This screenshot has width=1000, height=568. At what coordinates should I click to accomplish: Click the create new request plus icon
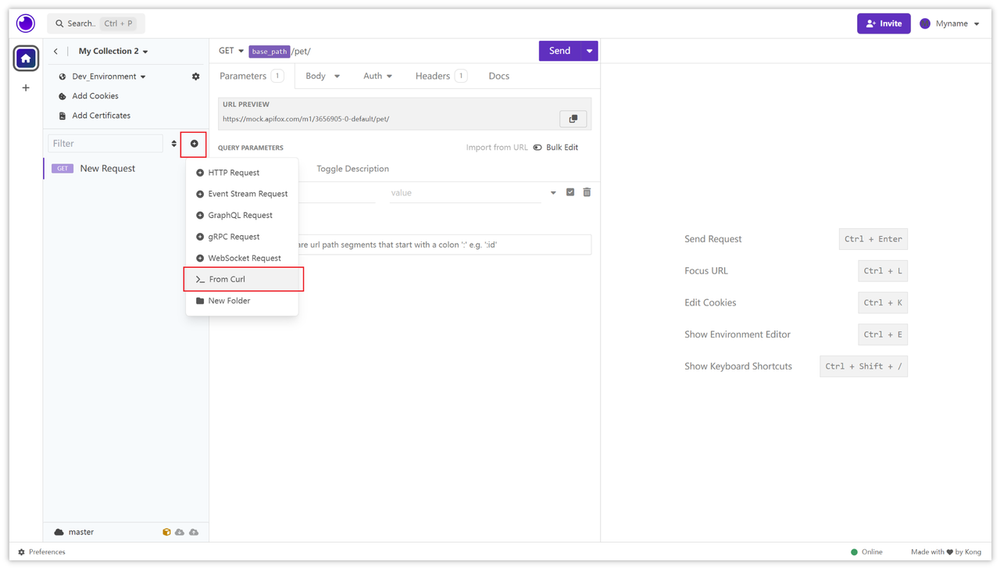[194, 143]
